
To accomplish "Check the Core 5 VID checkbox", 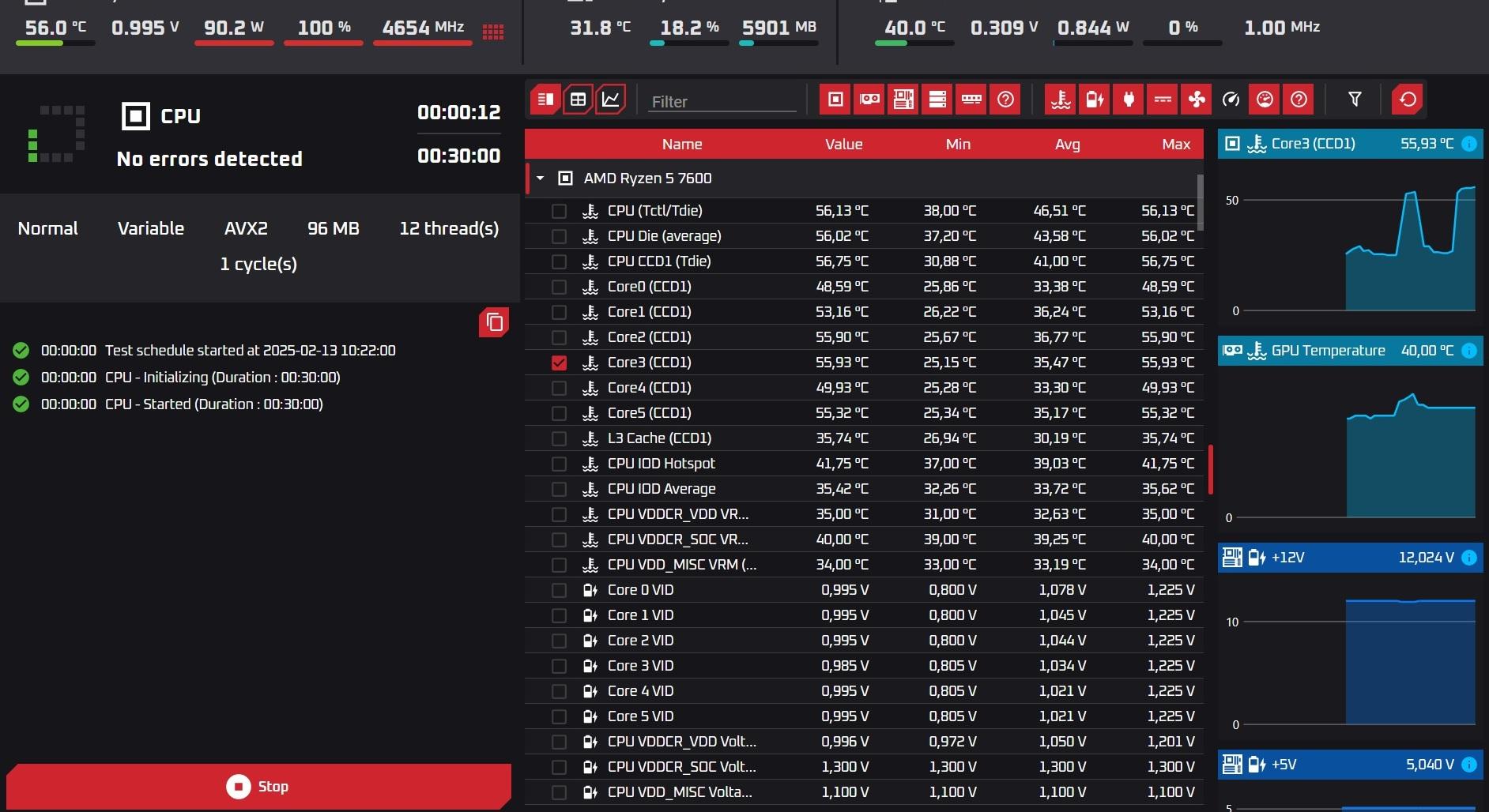I will click(559, 716).
